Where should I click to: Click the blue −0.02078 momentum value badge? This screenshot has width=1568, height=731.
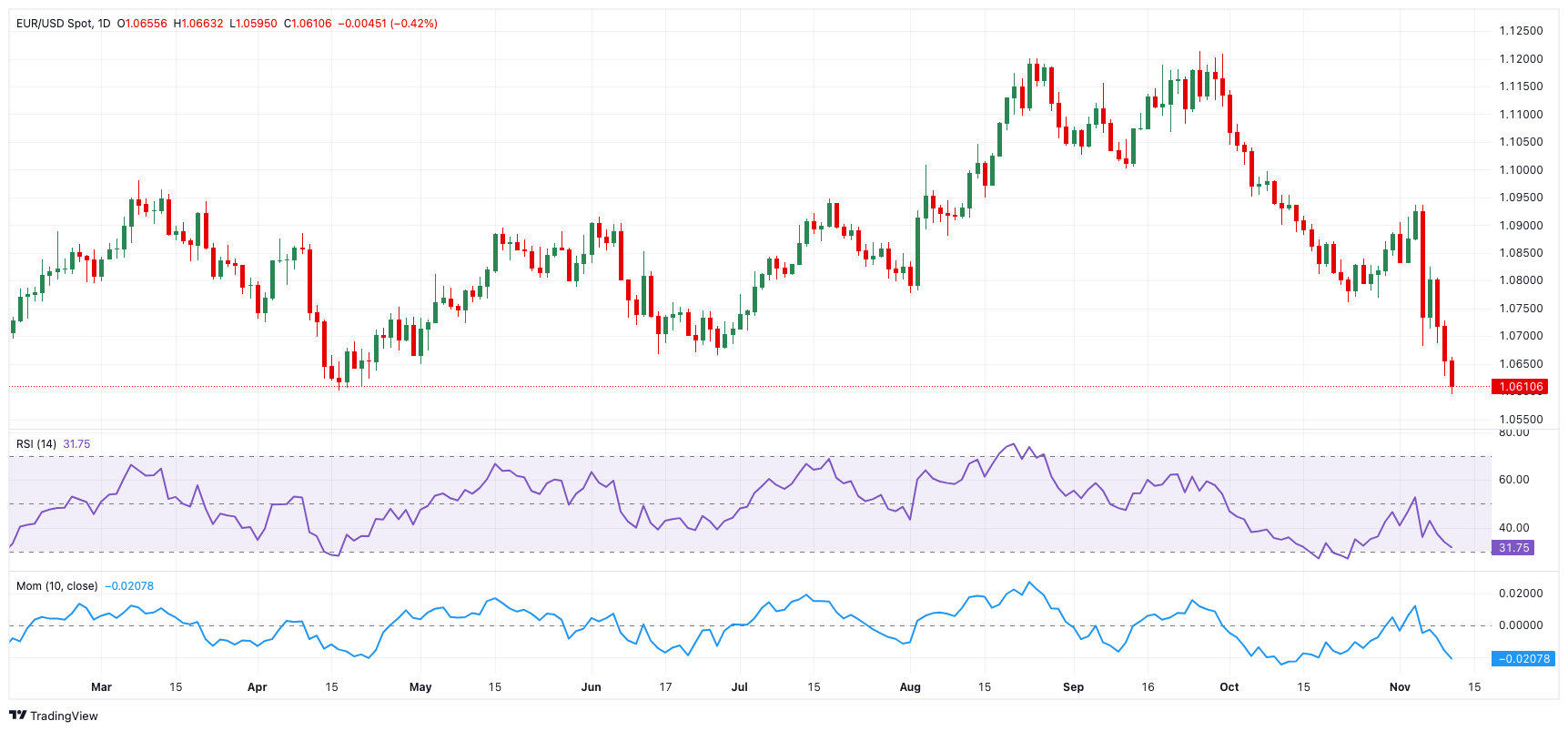pos(1523,659)
